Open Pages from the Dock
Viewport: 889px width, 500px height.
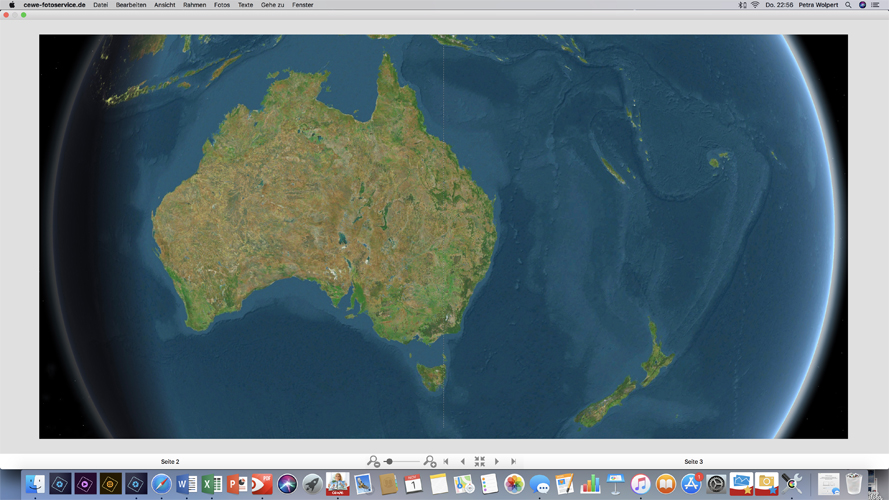click(565, 484)
